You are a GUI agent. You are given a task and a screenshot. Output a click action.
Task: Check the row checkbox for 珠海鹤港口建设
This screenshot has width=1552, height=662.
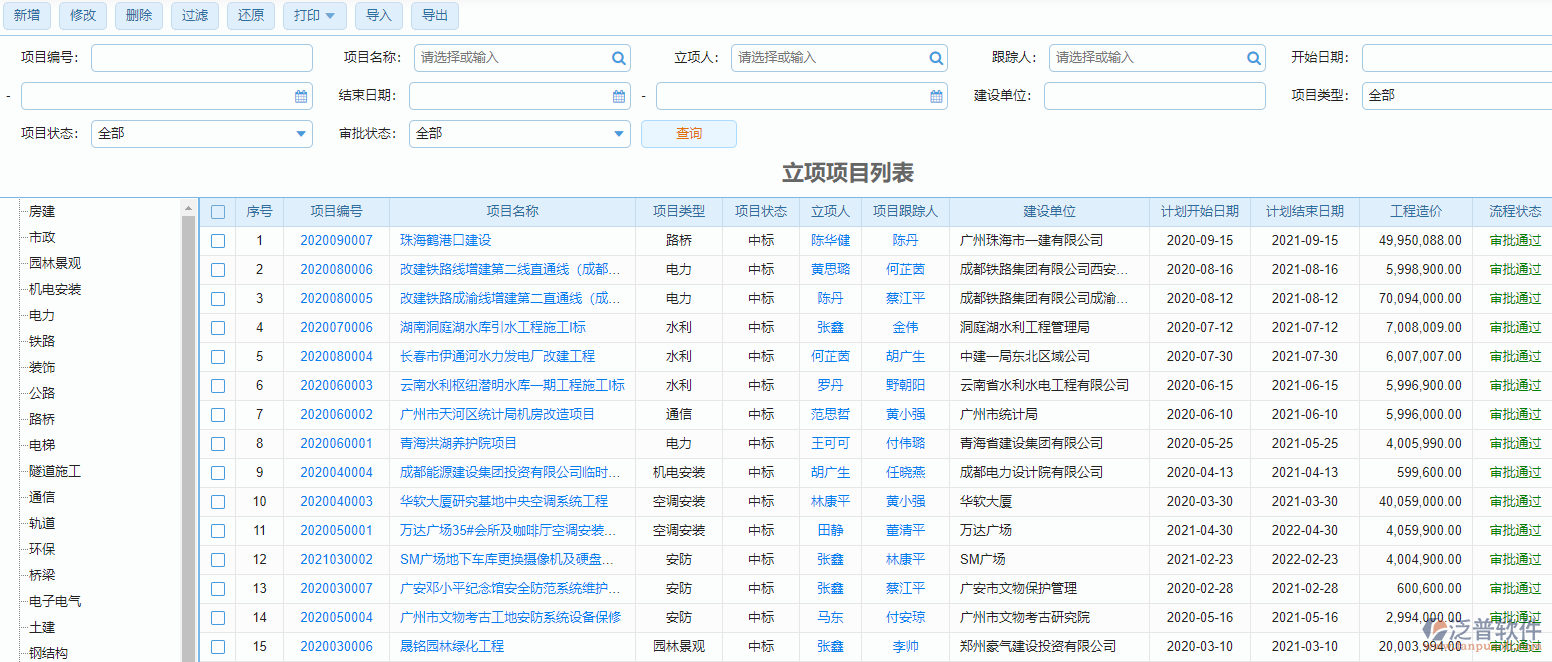coord(218,240)
